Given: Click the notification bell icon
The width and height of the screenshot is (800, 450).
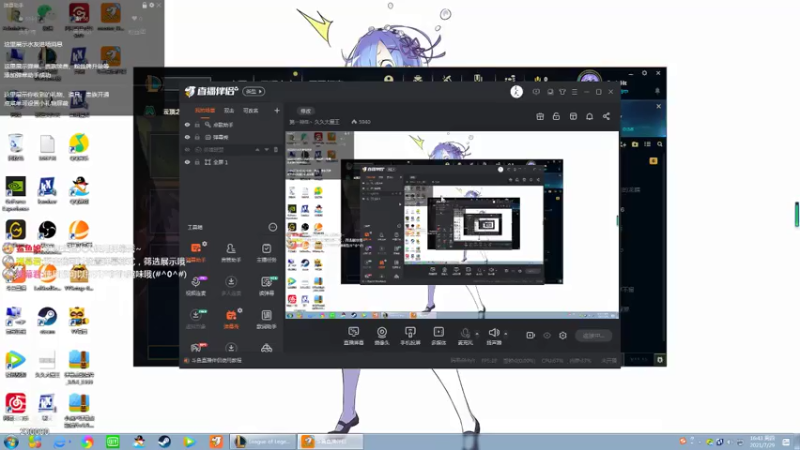Looking at the screenshot, I should click(x=589, y=117).
